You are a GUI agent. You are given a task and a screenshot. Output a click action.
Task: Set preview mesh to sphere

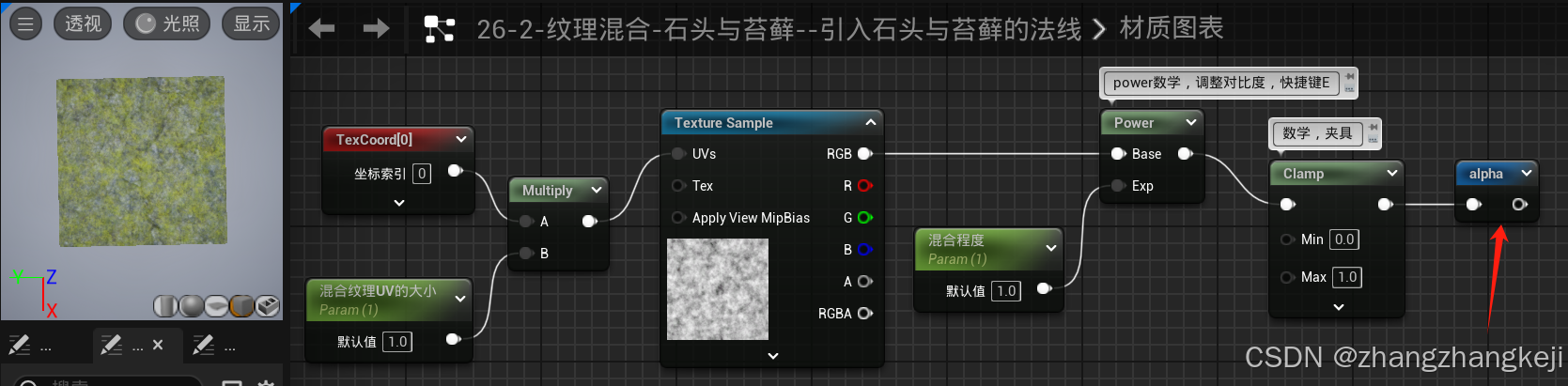[191, 306]
